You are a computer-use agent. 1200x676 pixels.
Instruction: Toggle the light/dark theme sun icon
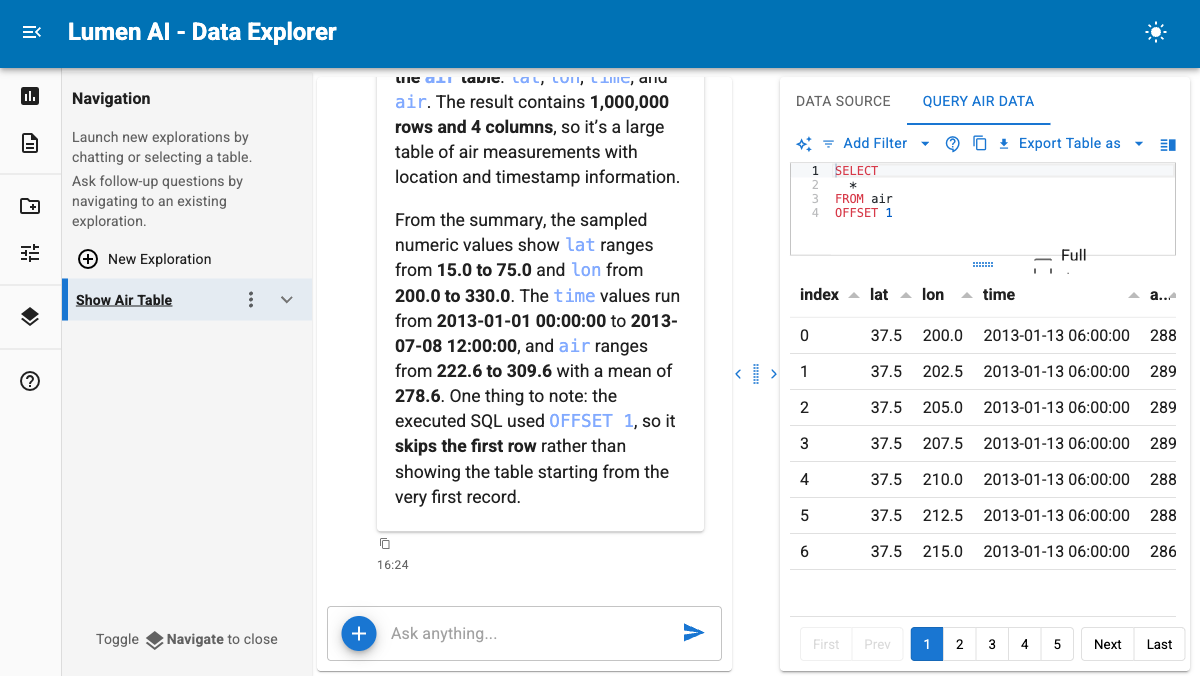point(1156,33)
